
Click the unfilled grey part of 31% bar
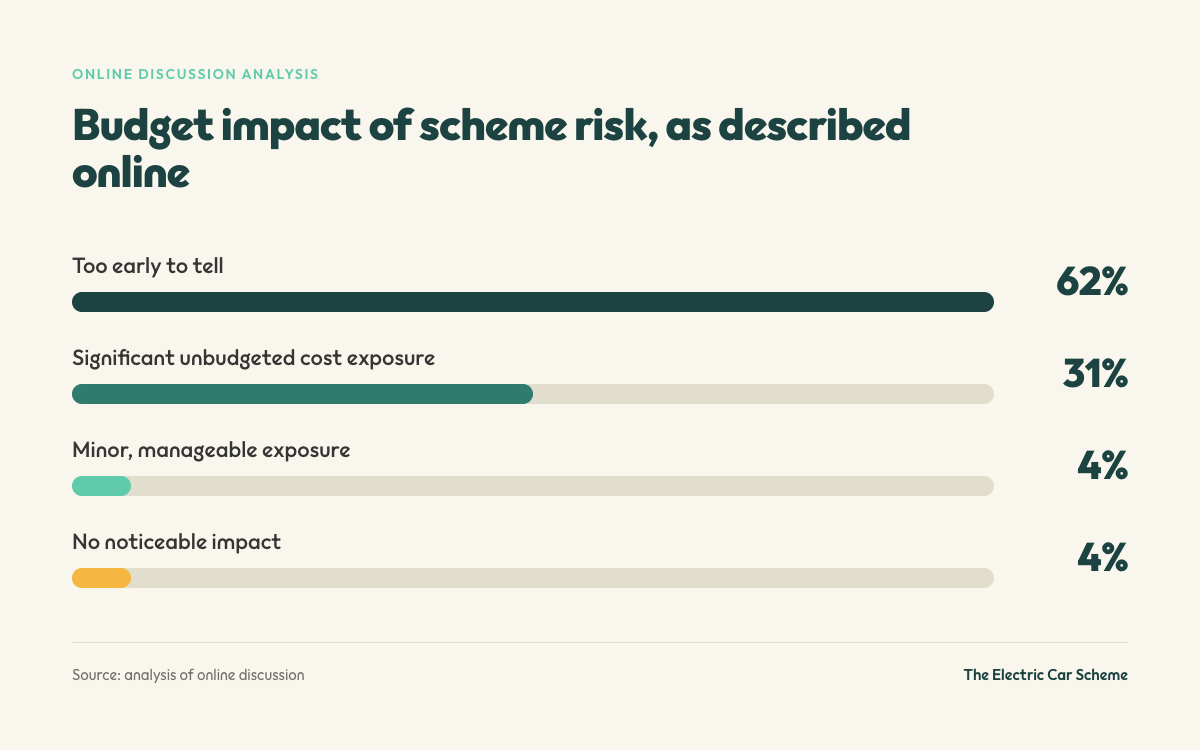(x=763, y=394)
